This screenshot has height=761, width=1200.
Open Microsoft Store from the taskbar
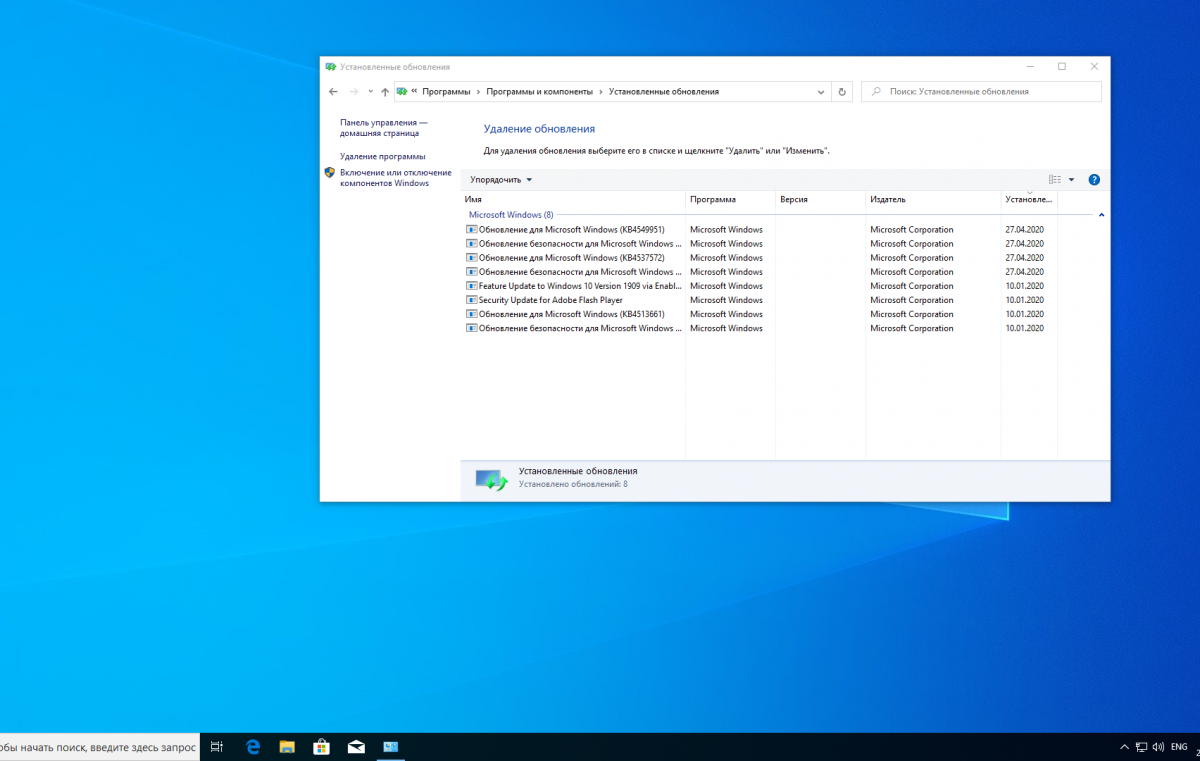pyautogui.click(x=321, y=747)
